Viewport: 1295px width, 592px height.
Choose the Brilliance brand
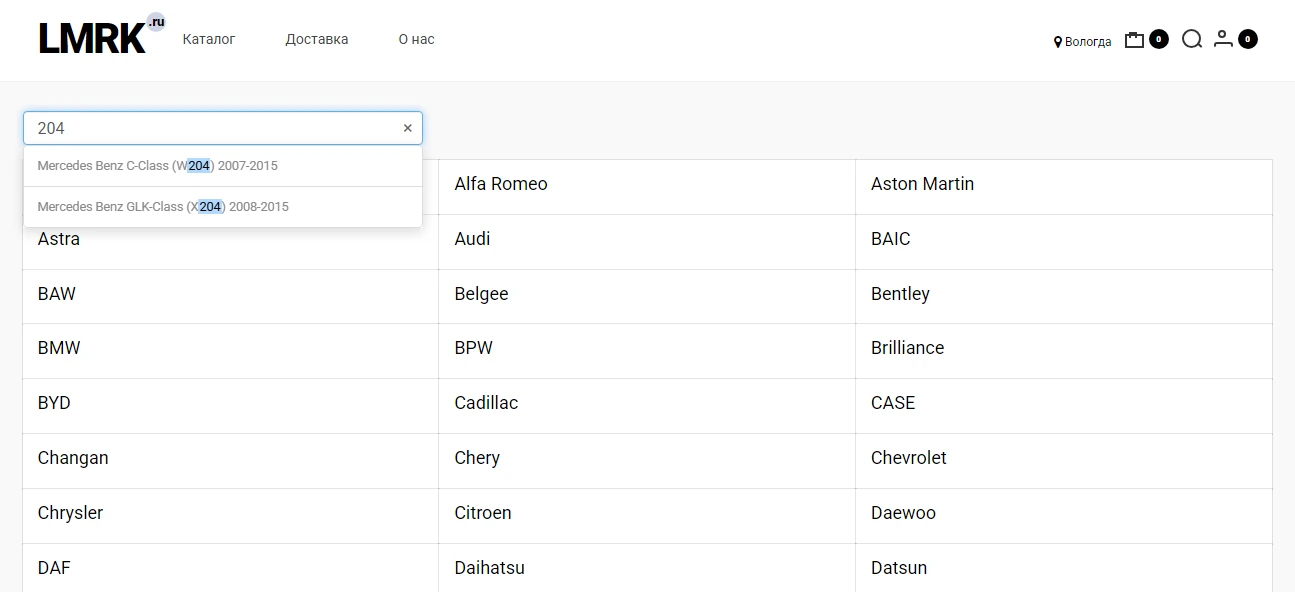[907, 348]
